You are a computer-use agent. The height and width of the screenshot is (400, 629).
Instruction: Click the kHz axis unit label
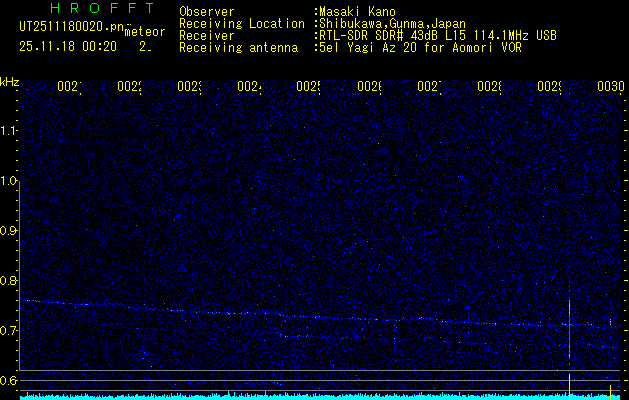pos(10,81)
